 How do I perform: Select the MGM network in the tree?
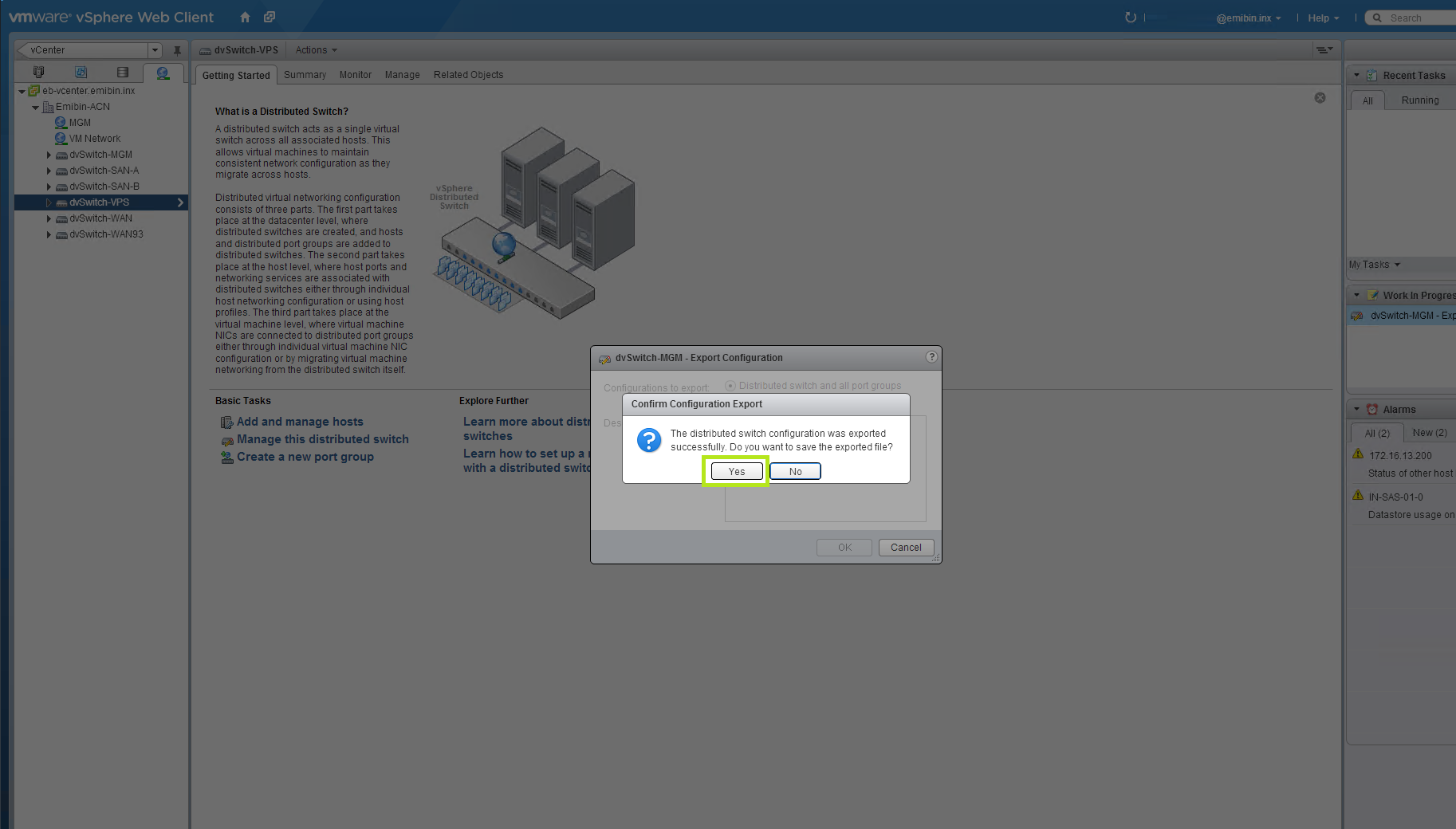click(80, 123)
